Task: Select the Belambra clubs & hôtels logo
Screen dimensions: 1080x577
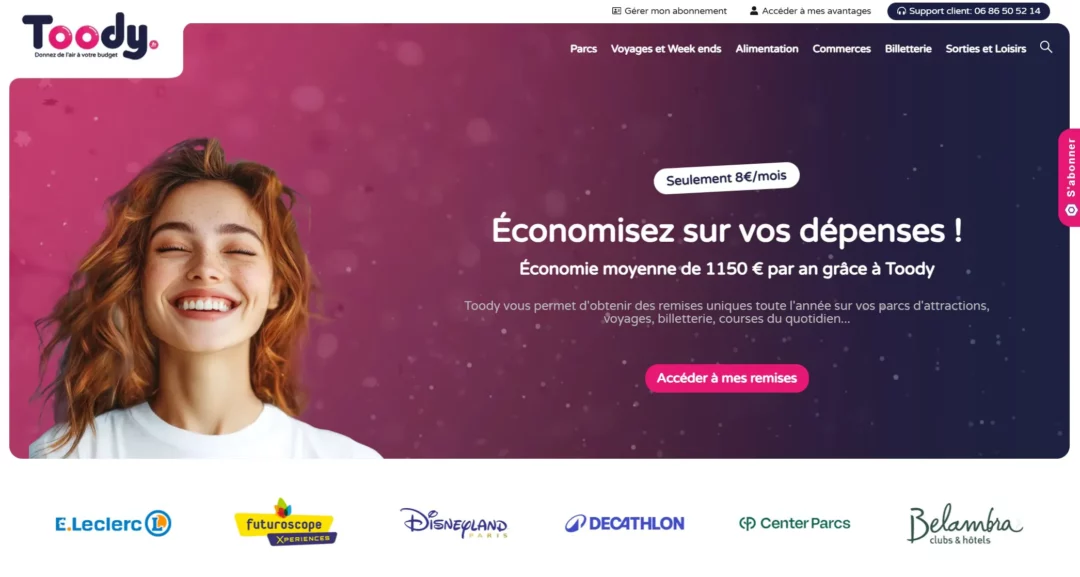Action: coord(964,525)
